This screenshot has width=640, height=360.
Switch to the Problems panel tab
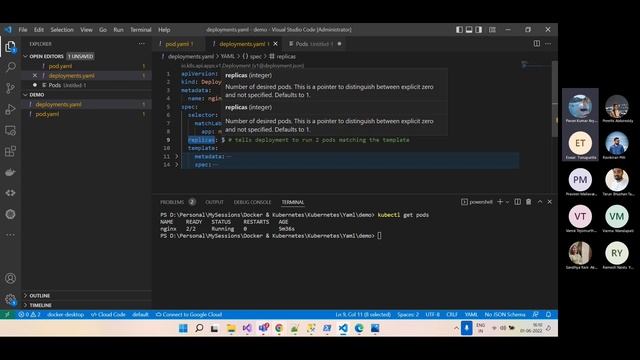point(178,202)
